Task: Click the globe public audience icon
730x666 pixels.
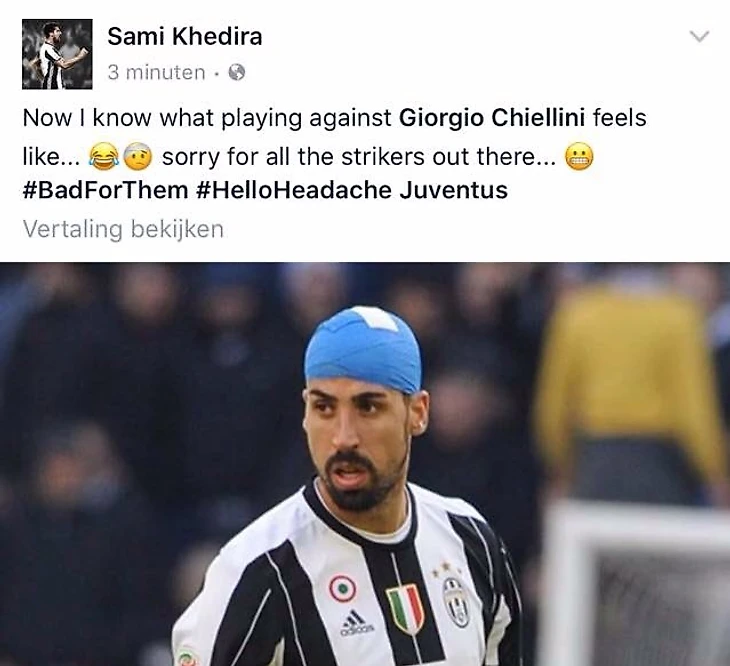Action: [237, 72]
